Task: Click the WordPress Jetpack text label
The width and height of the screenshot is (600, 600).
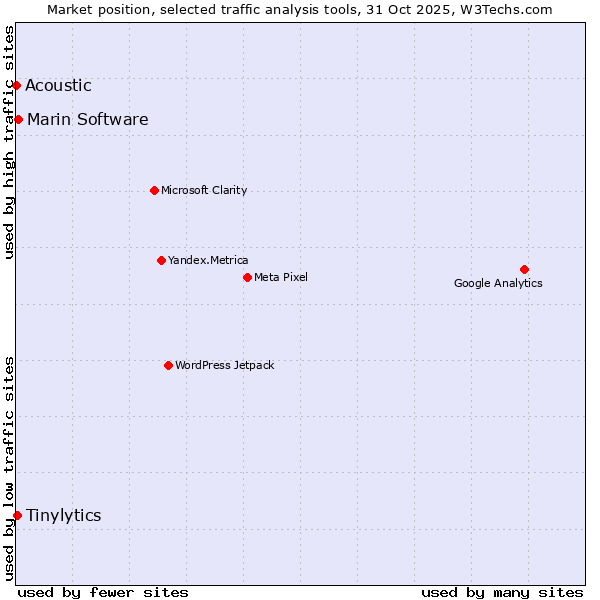Action: click(x=224, y=365)
